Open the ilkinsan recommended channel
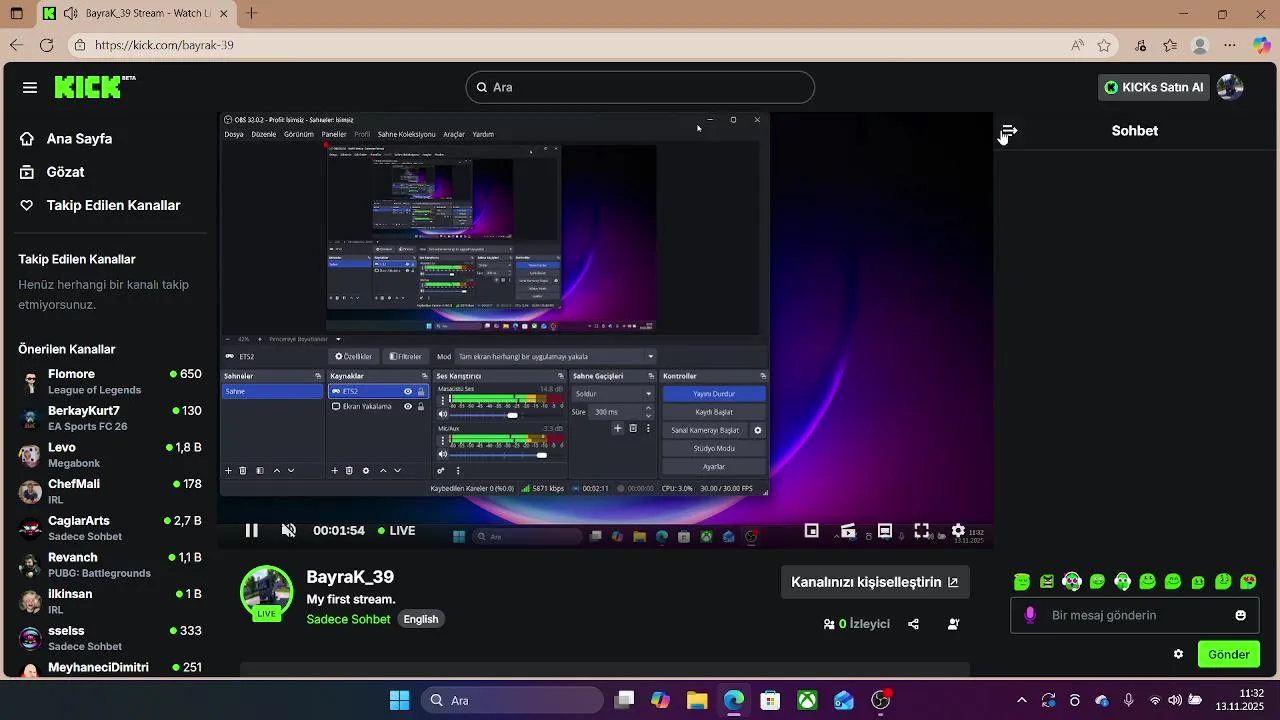This screenshot has height=720, width=1280. coord(110,601)
